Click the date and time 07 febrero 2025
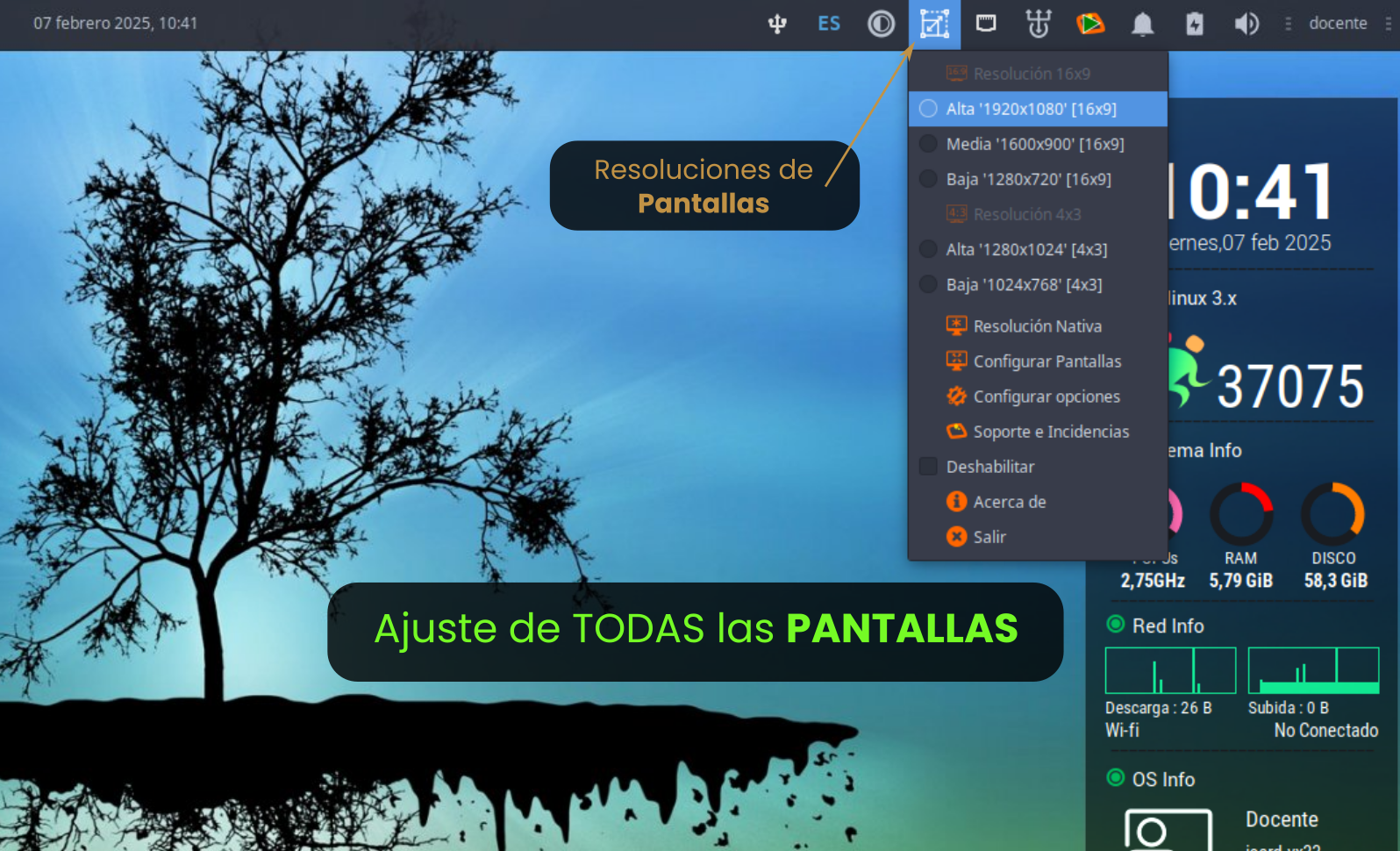 pyautogui.click(x=116, y=24)
